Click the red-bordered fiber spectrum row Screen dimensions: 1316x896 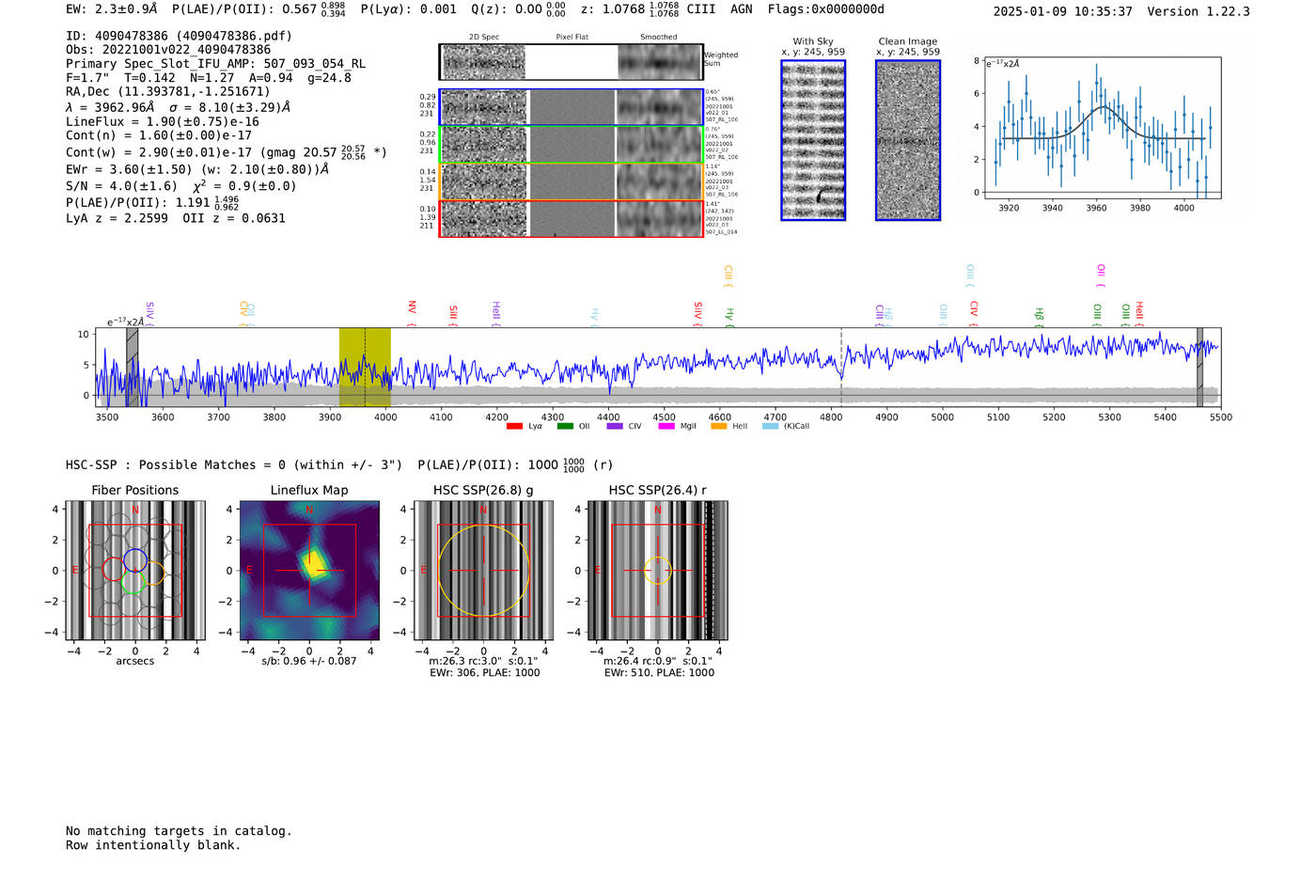click(571, 219)
